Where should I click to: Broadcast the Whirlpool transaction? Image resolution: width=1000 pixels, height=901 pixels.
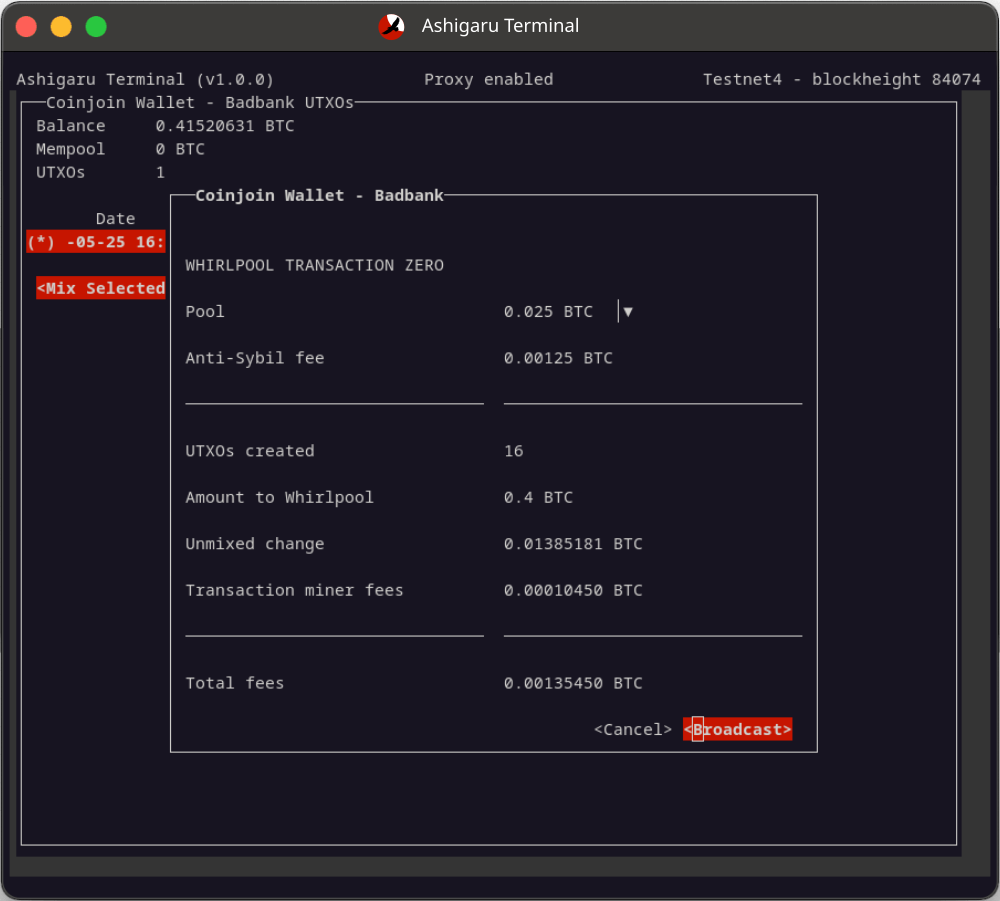click(x=737, y=729)
